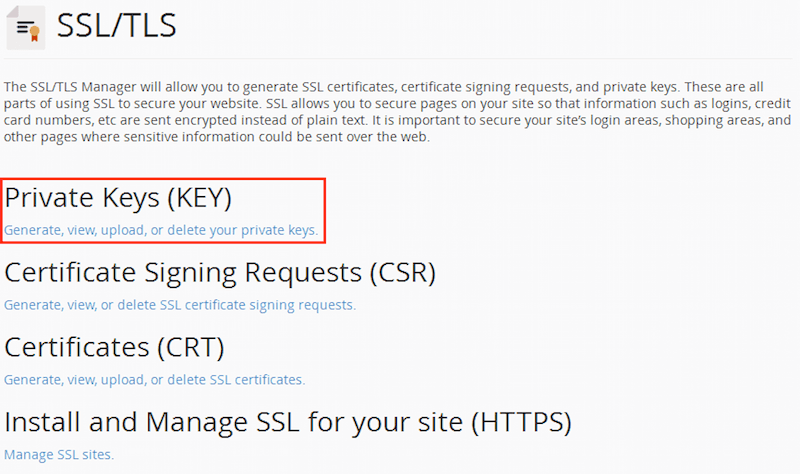Click the (CSR) abbreviation in the heading
The height and width of the screenshot is (474, 800).
point(402,272)
